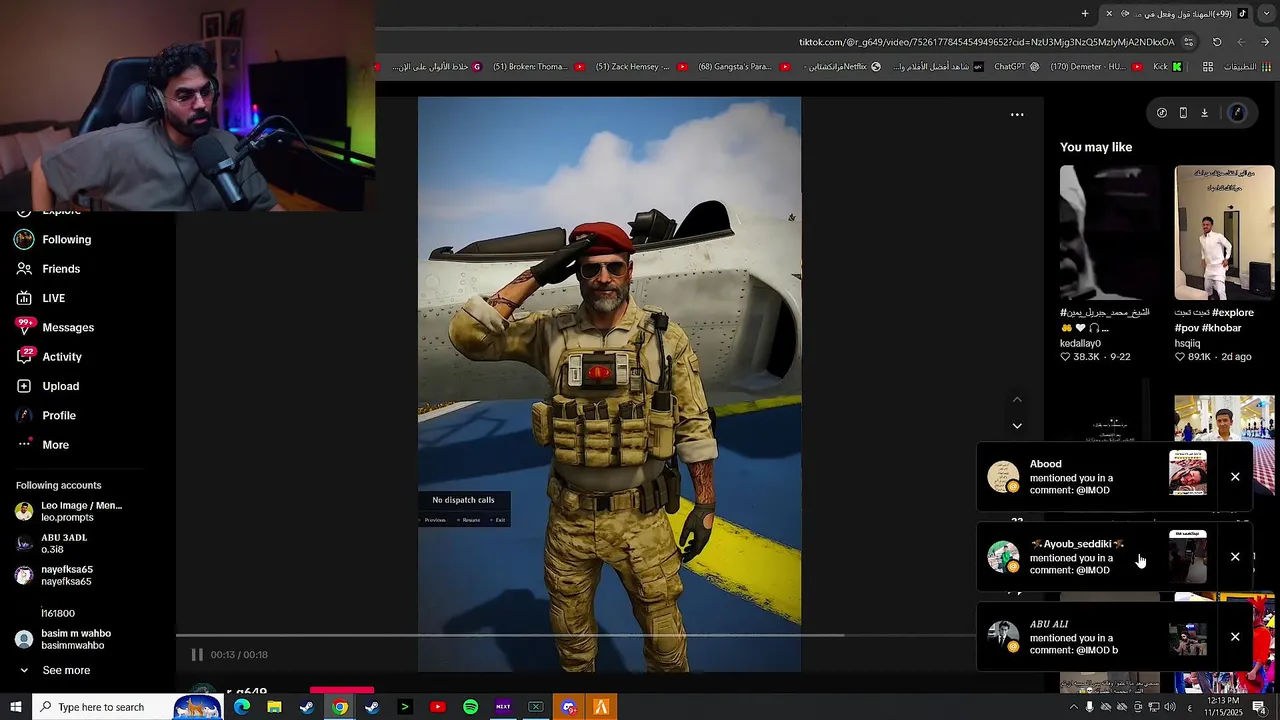Open YouTube app from taskbar
This screenshot has height=720, width=1280.
[438, 707]
